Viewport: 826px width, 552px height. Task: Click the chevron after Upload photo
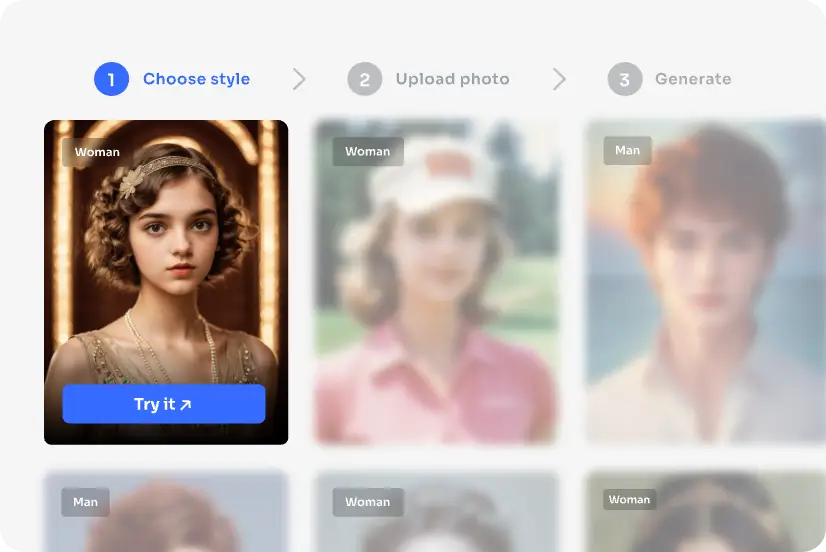click(559, 79)
